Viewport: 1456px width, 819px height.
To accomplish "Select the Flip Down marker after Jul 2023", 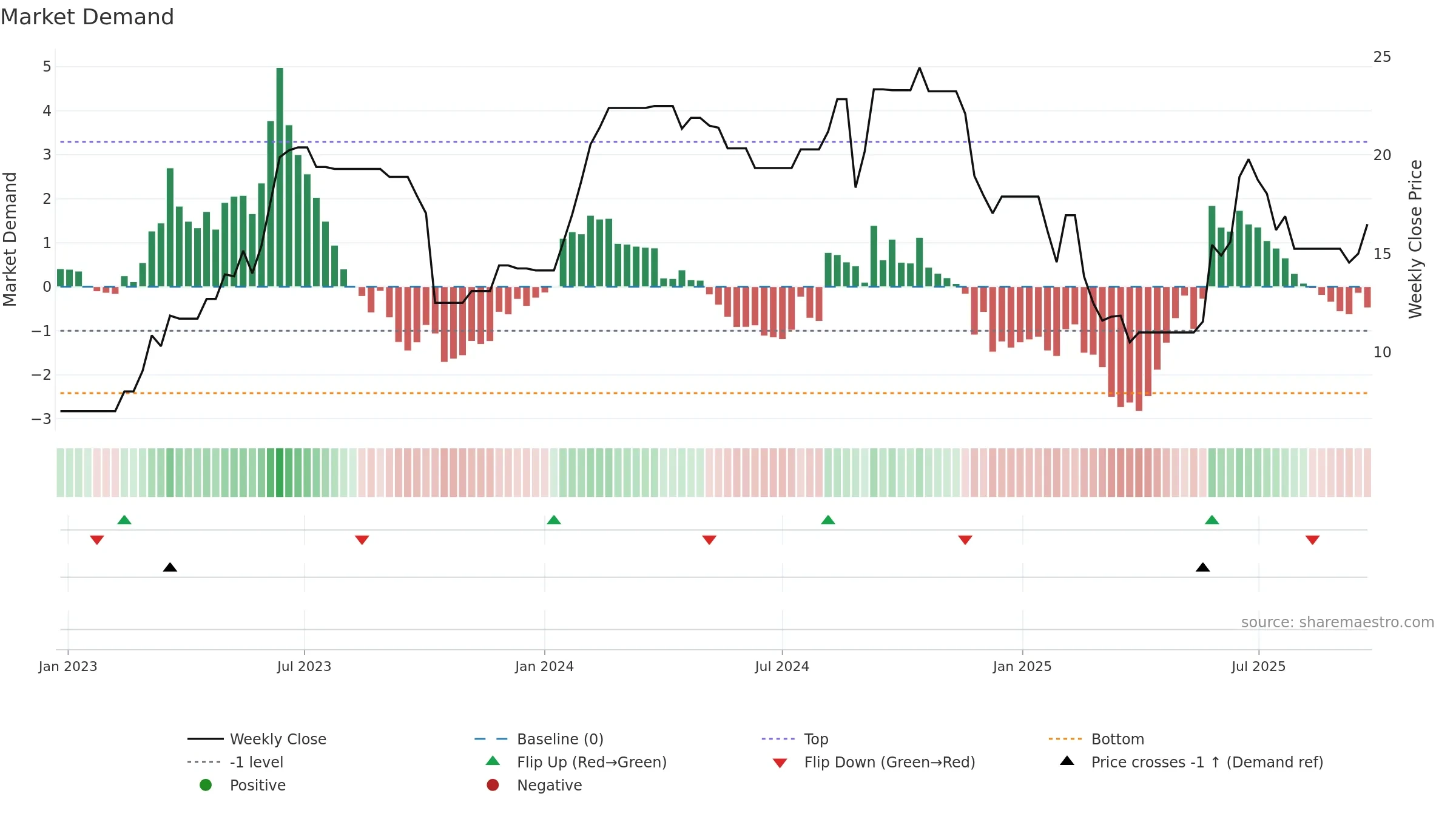I will coord(362,540).
